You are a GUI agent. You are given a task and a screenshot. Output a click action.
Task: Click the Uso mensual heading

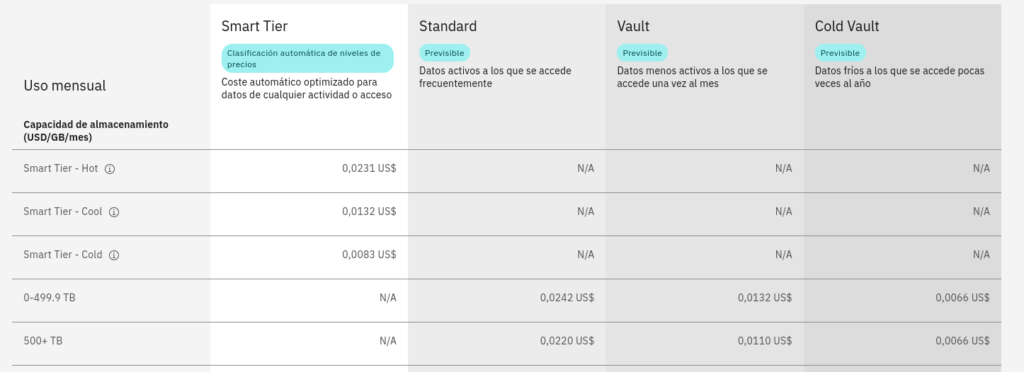[x=65, y=85]
